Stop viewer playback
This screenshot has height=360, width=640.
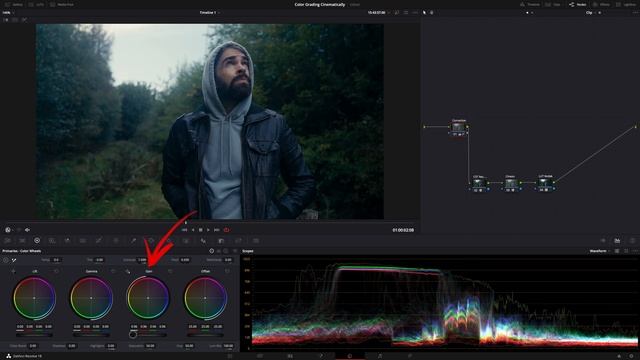tap(200, 230)
